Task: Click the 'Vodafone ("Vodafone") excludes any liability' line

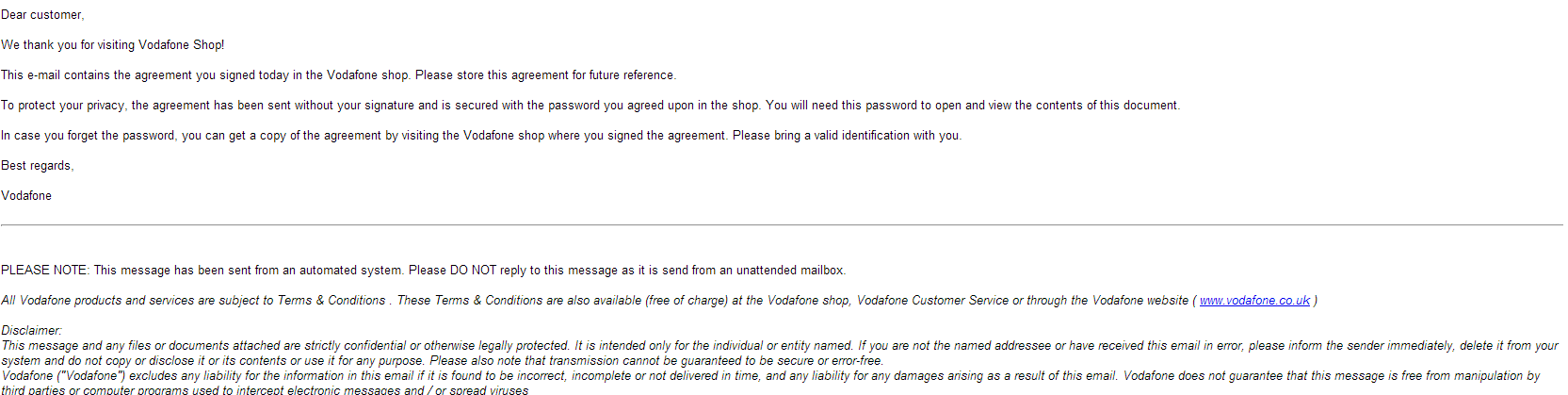Action: click(770, 376)
